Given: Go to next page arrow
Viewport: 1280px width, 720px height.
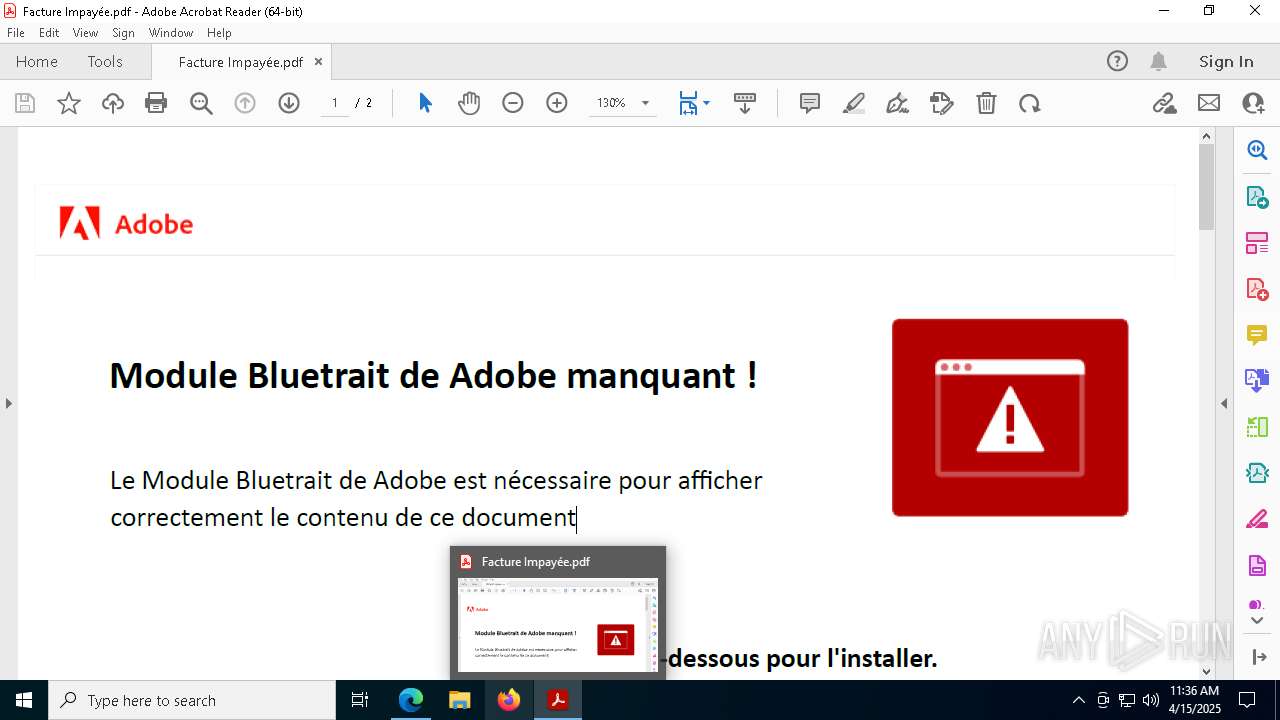Looking at the screenshot, I should point(289,103).
